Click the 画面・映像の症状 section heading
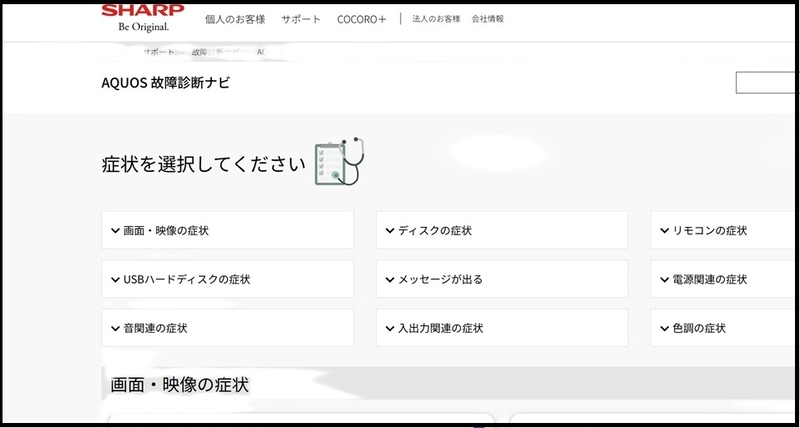 click(x=180, y=385)
